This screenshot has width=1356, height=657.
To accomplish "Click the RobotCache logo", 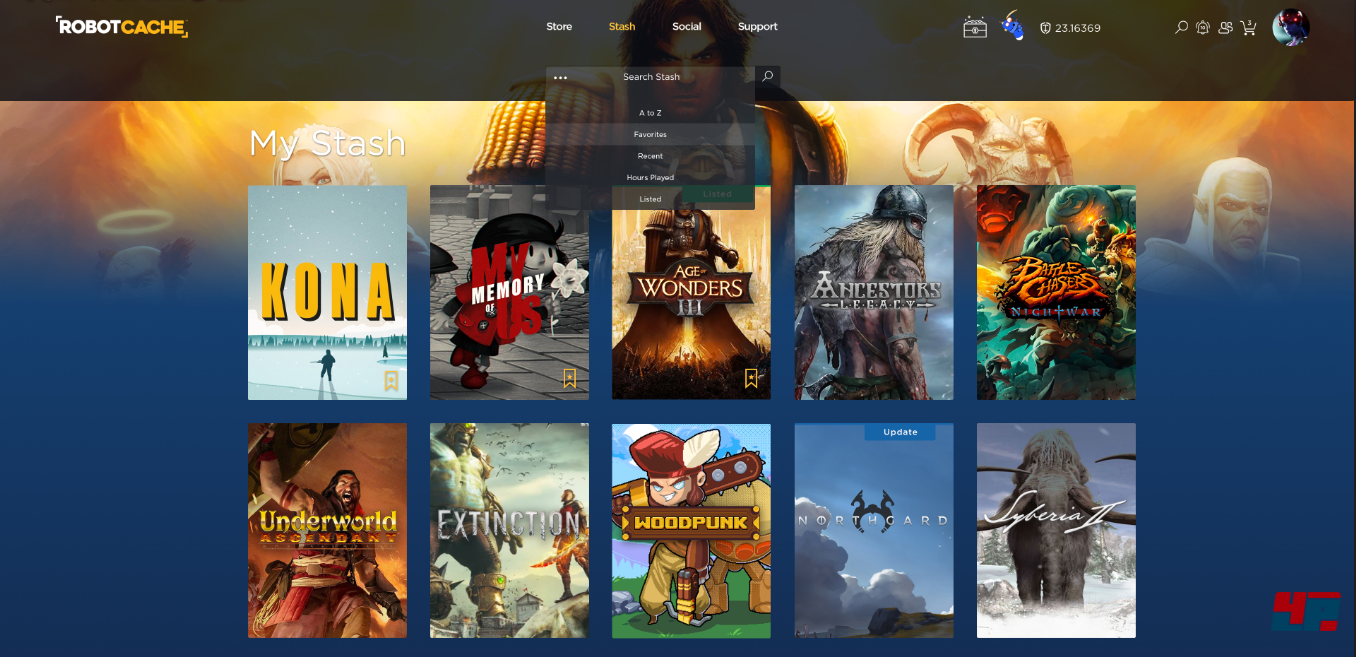I will pos(122,27).
